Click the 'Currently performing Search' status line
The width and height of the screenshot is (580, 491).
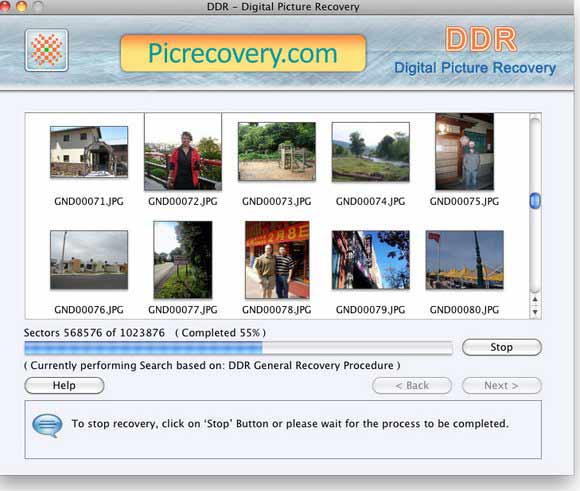click(x=212, y=366)
